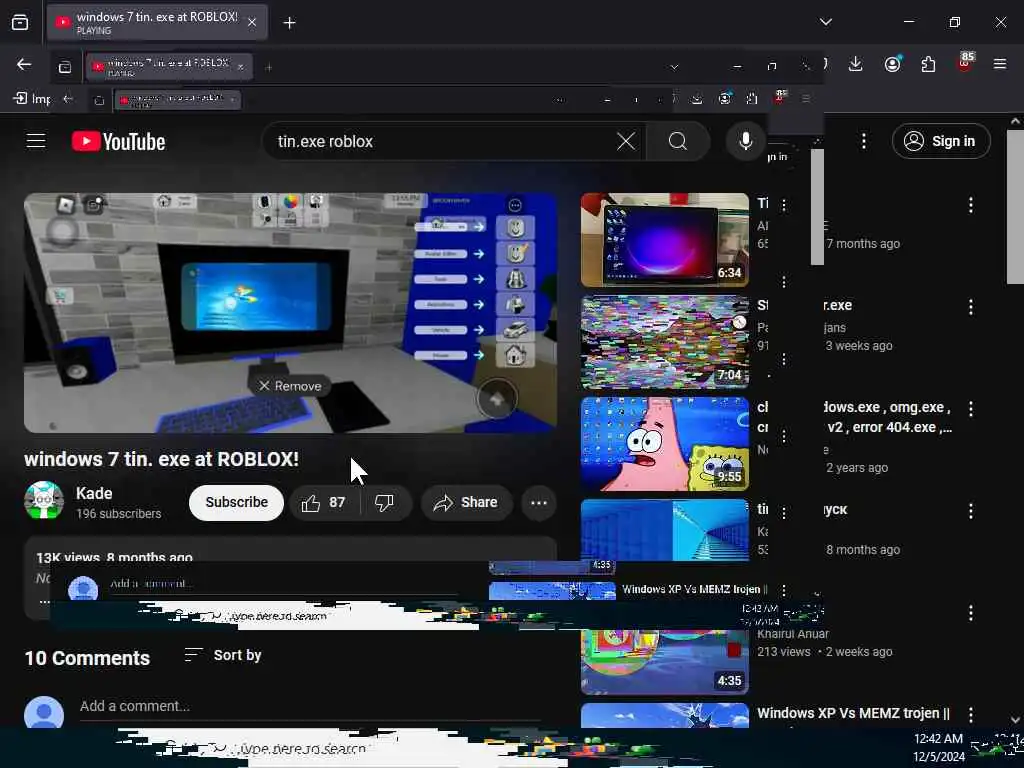Dislike this video
This screenshot has height=768, width=1024.
click(385, 502)
